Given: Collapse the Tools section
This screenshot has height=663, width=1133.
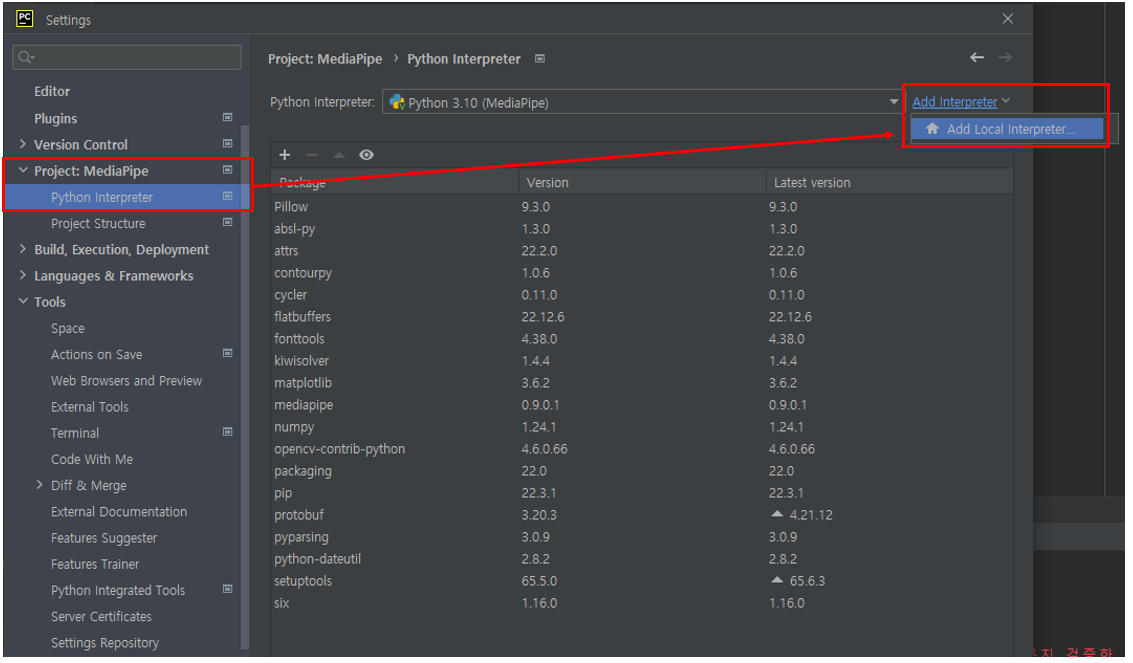Looking at the screenshot, I should pos(22,301).
